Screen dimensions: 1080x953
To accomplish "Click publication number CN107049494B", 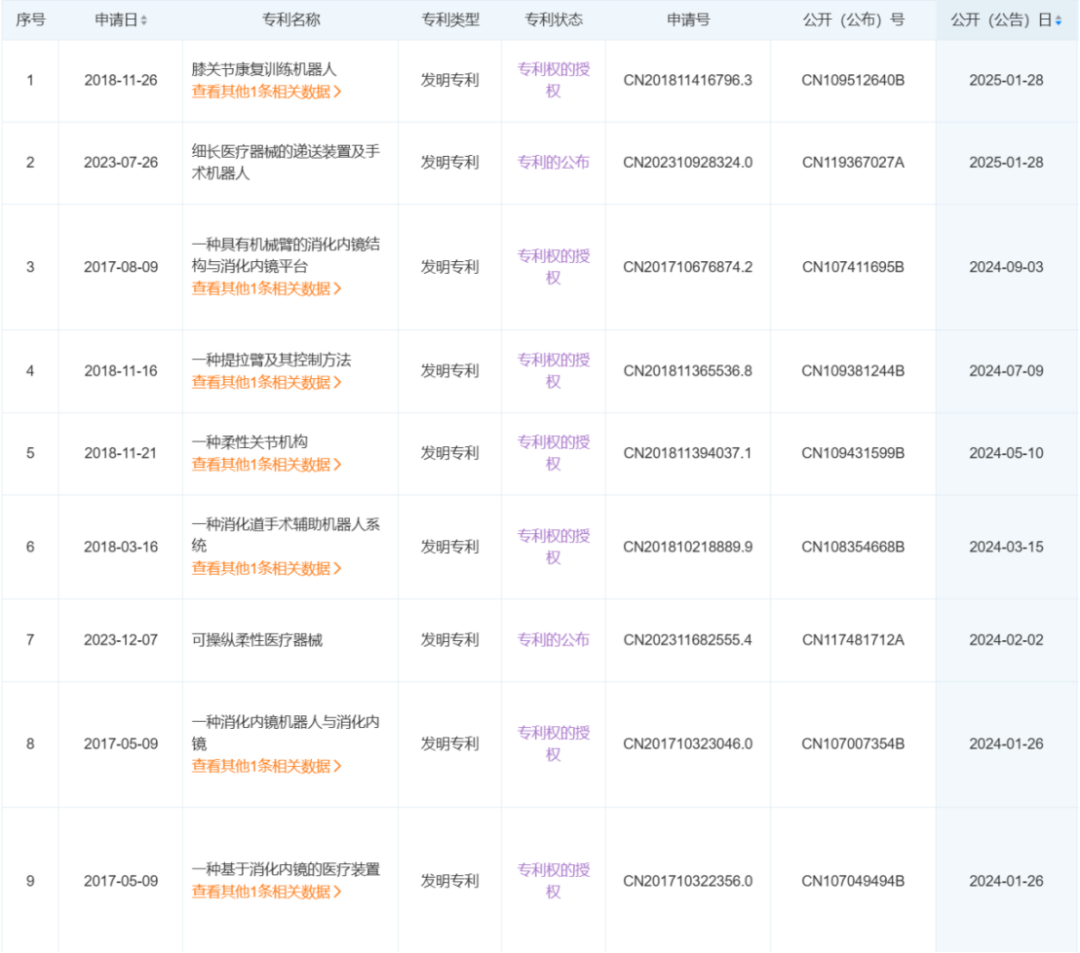I will point(853,881).
